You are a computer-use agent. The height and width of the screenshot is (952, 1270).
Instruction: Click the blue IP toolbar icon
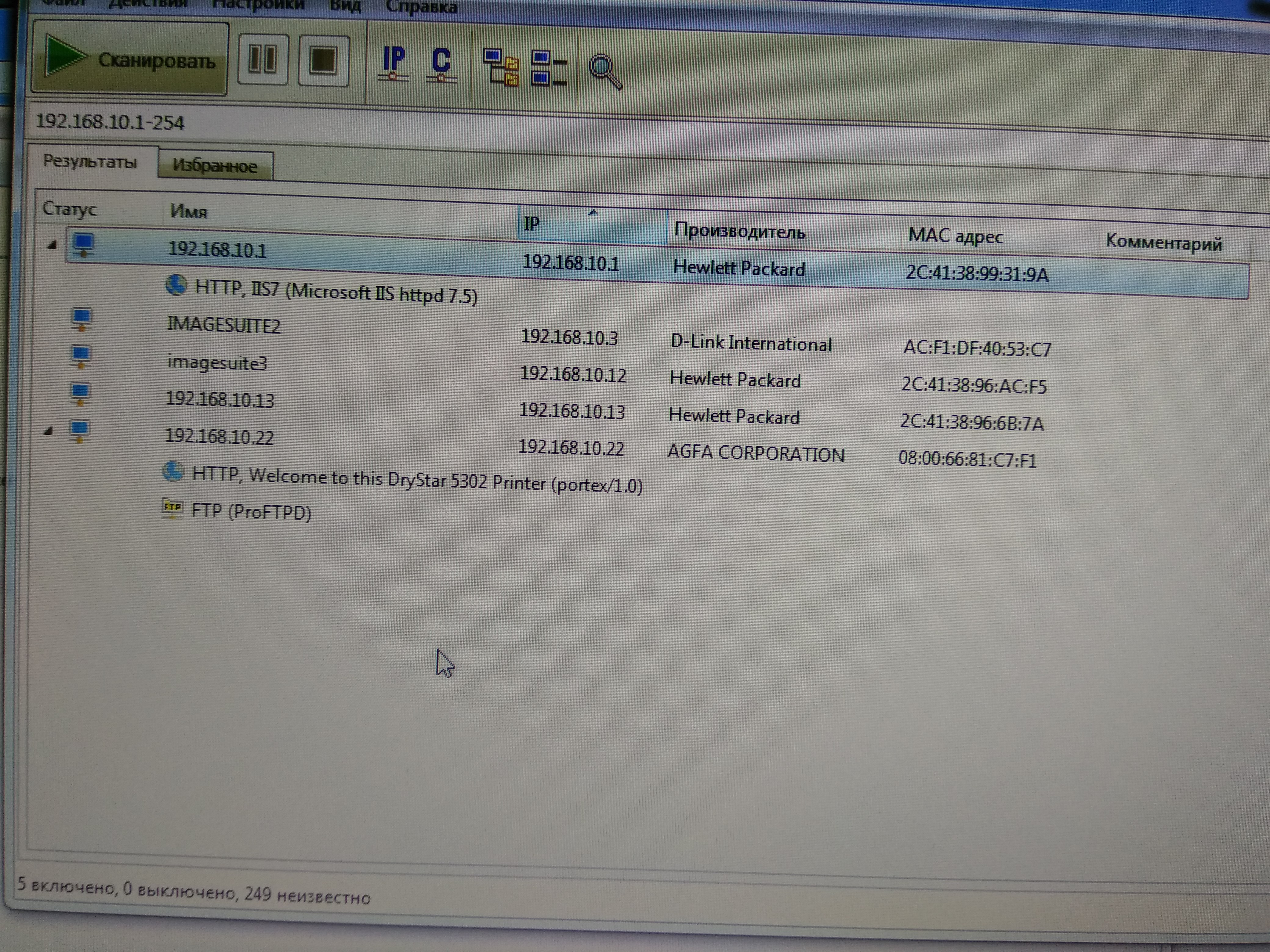point(394,63)
